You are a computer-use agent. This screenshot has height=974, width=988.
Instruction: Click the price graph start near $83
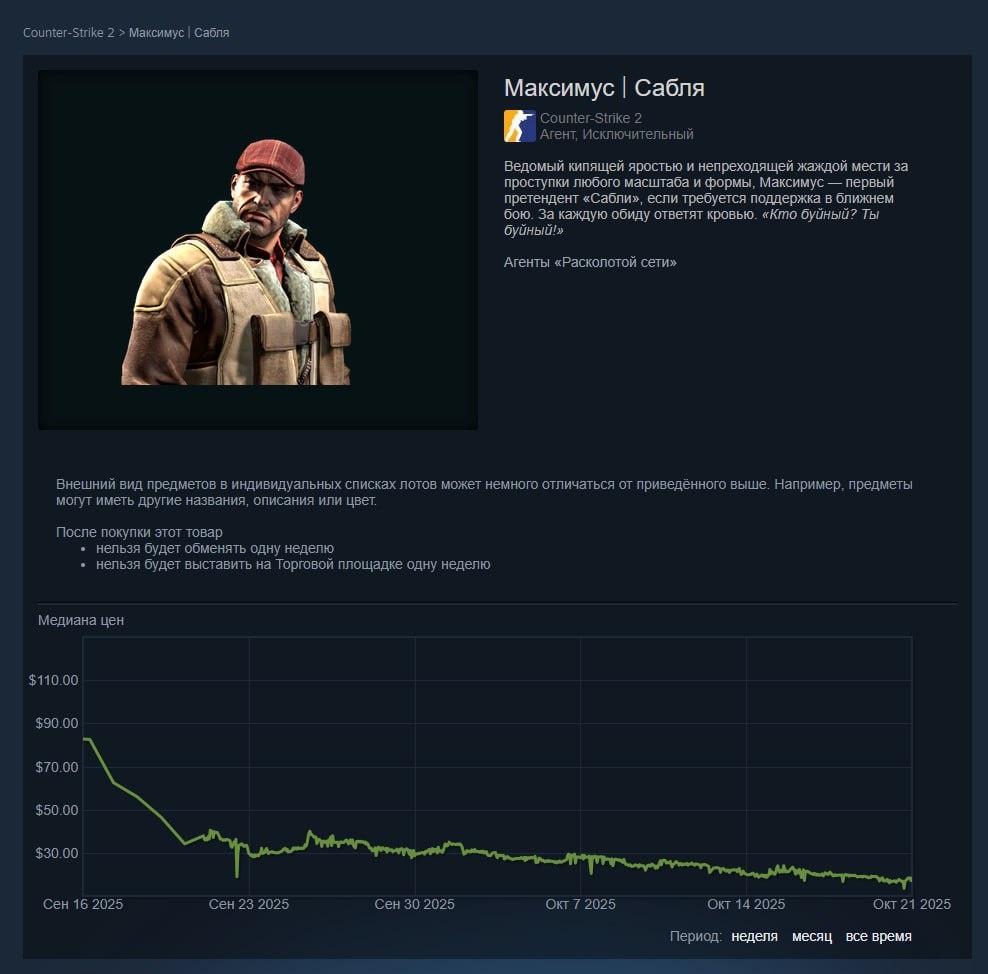coord(86,739)
